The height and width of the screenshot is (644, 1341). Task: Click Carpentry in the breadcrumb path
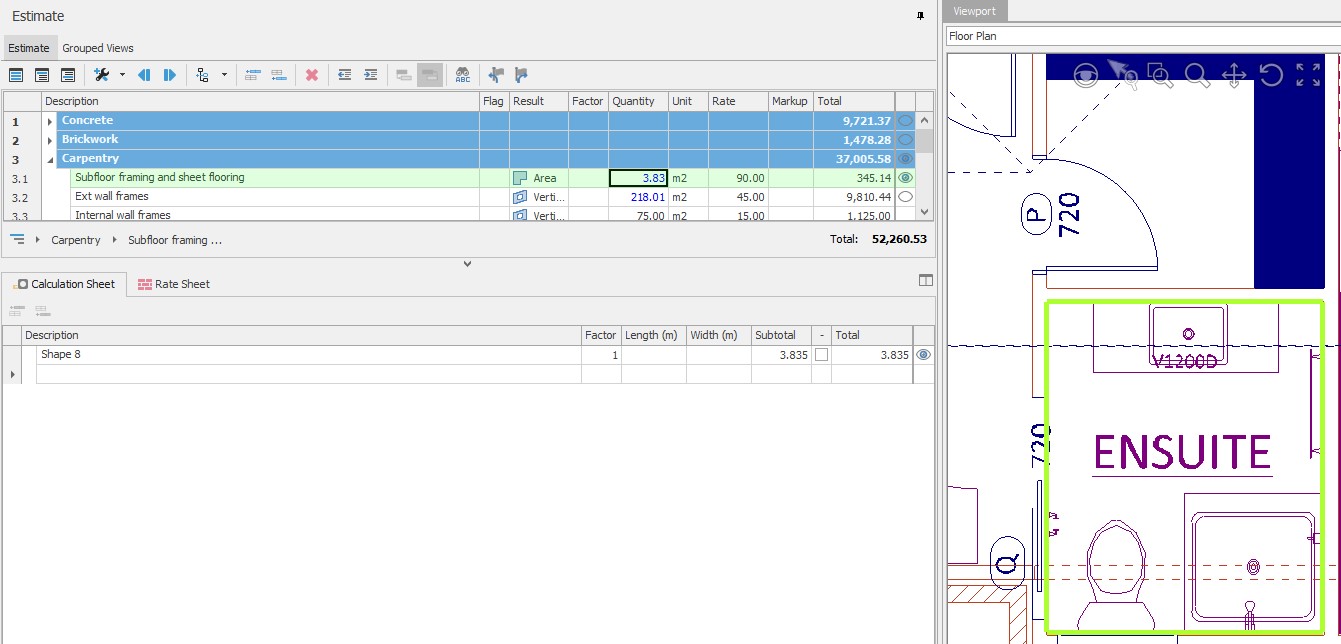76,240
